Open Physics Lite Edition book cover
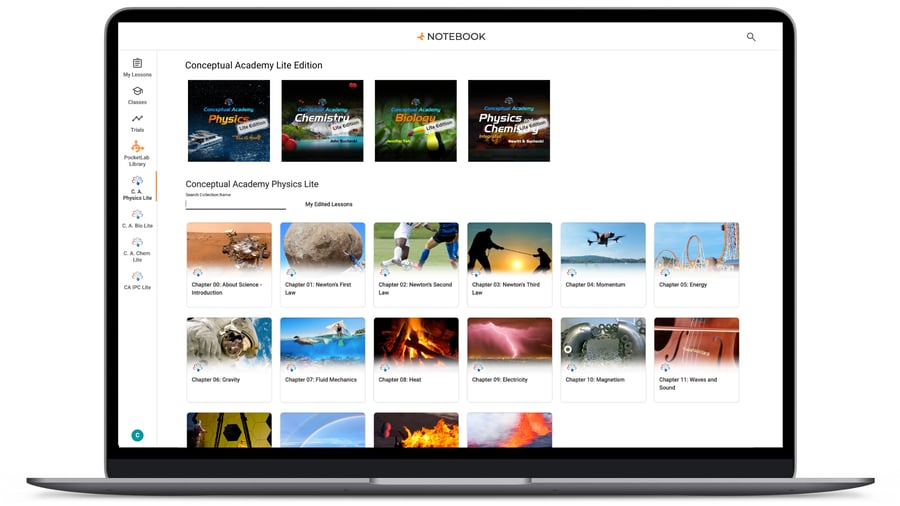Viewport: 900px width, 506px height. click(x=229, y=120)
